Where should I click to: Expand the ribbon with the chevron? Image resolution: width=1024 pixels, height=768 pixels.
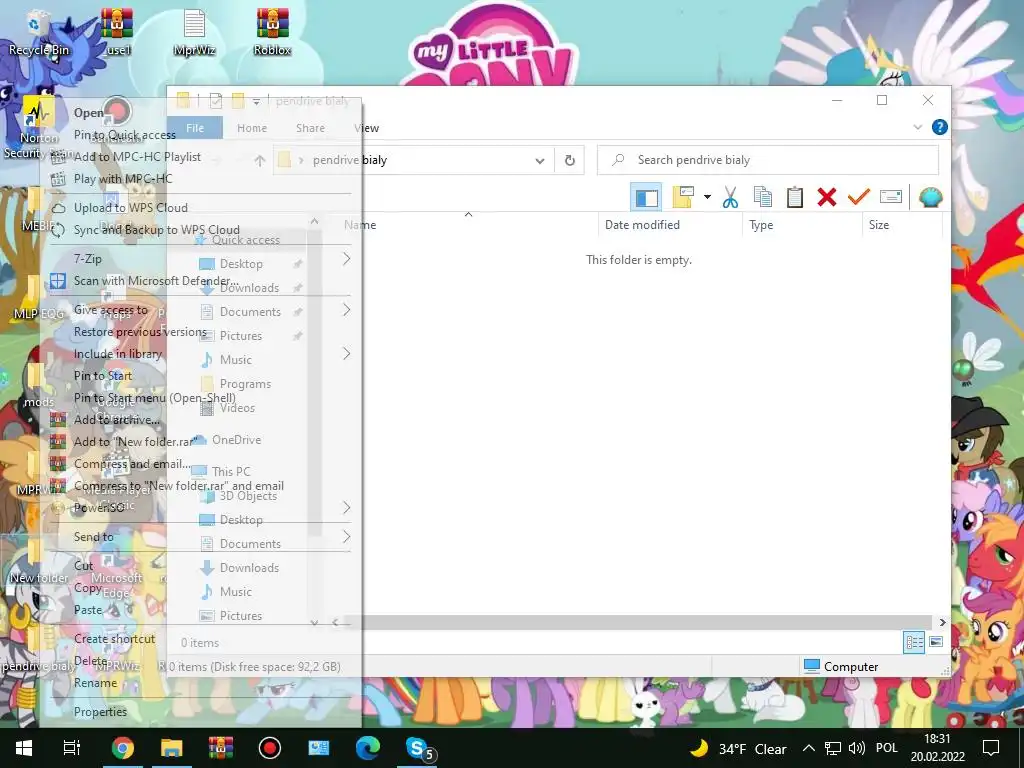click(x=918, y=127)
